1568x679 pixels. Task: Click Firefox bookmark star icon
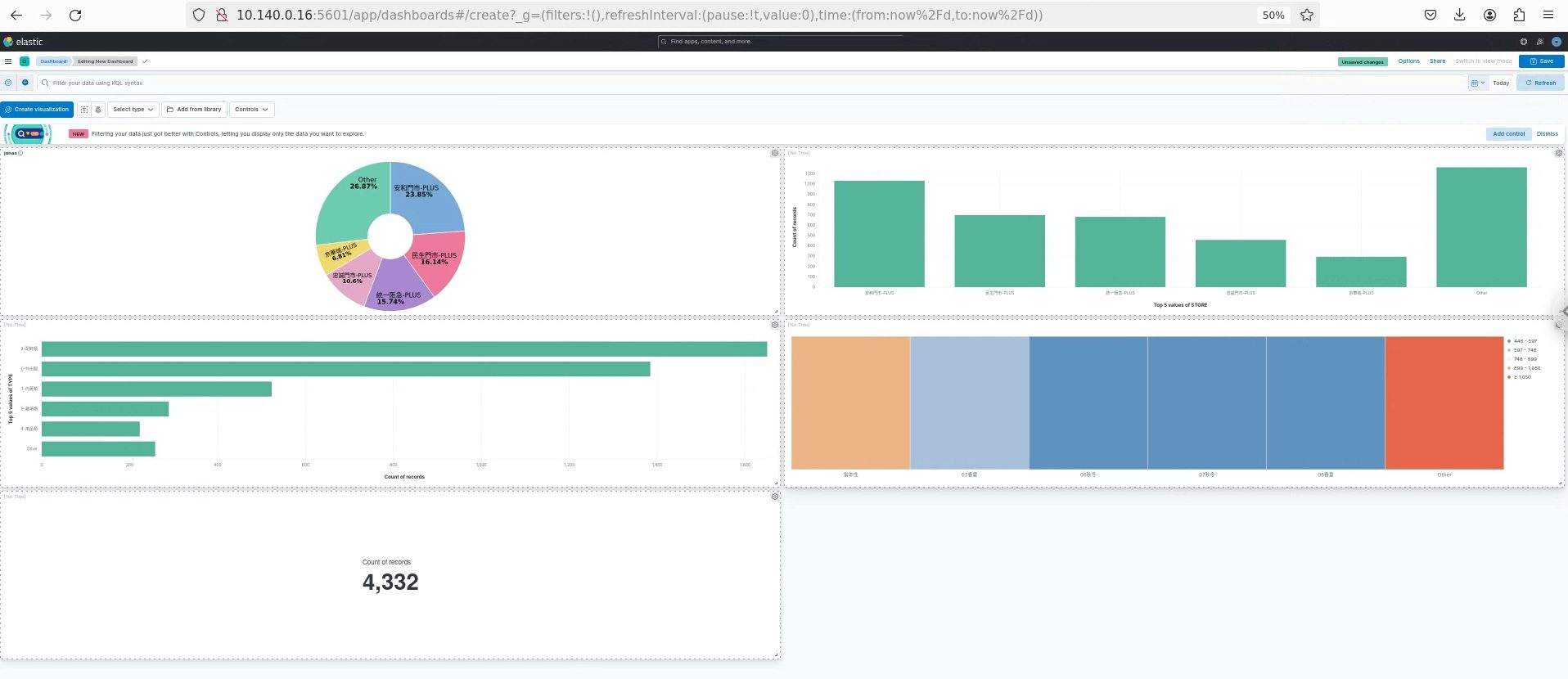click(1307, 15)
